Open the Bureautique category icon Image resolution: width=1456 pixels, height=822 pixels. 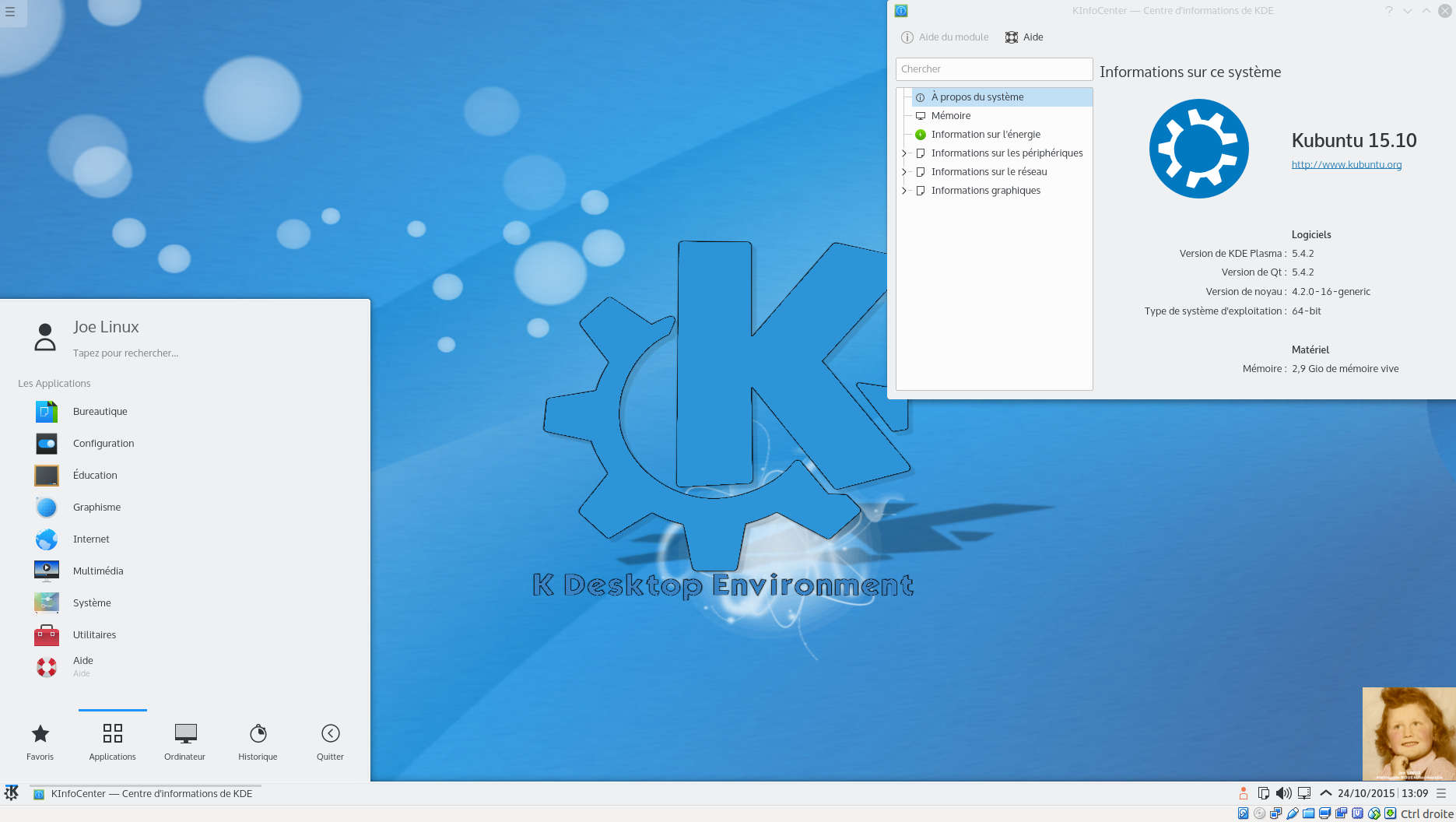tap(47, 412)
